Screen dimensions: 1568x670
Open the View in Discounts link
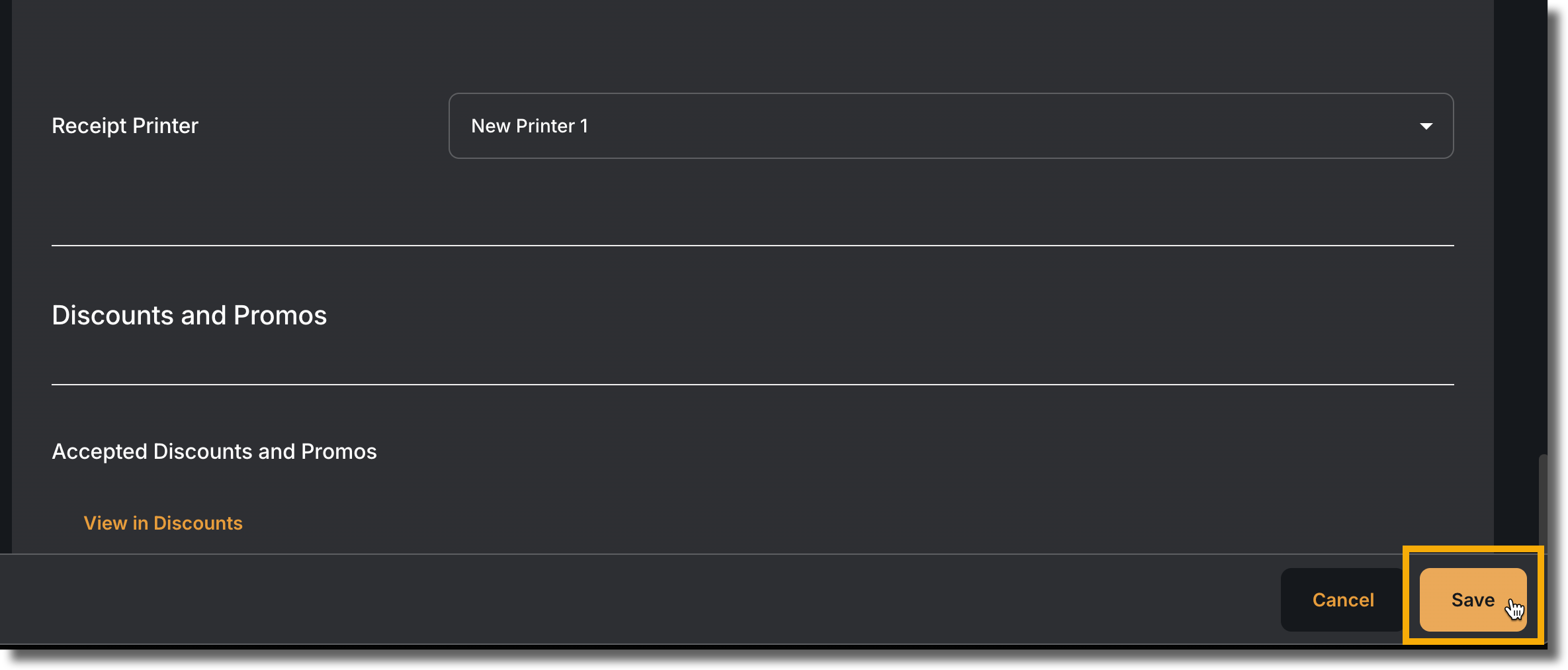(163, 523)
